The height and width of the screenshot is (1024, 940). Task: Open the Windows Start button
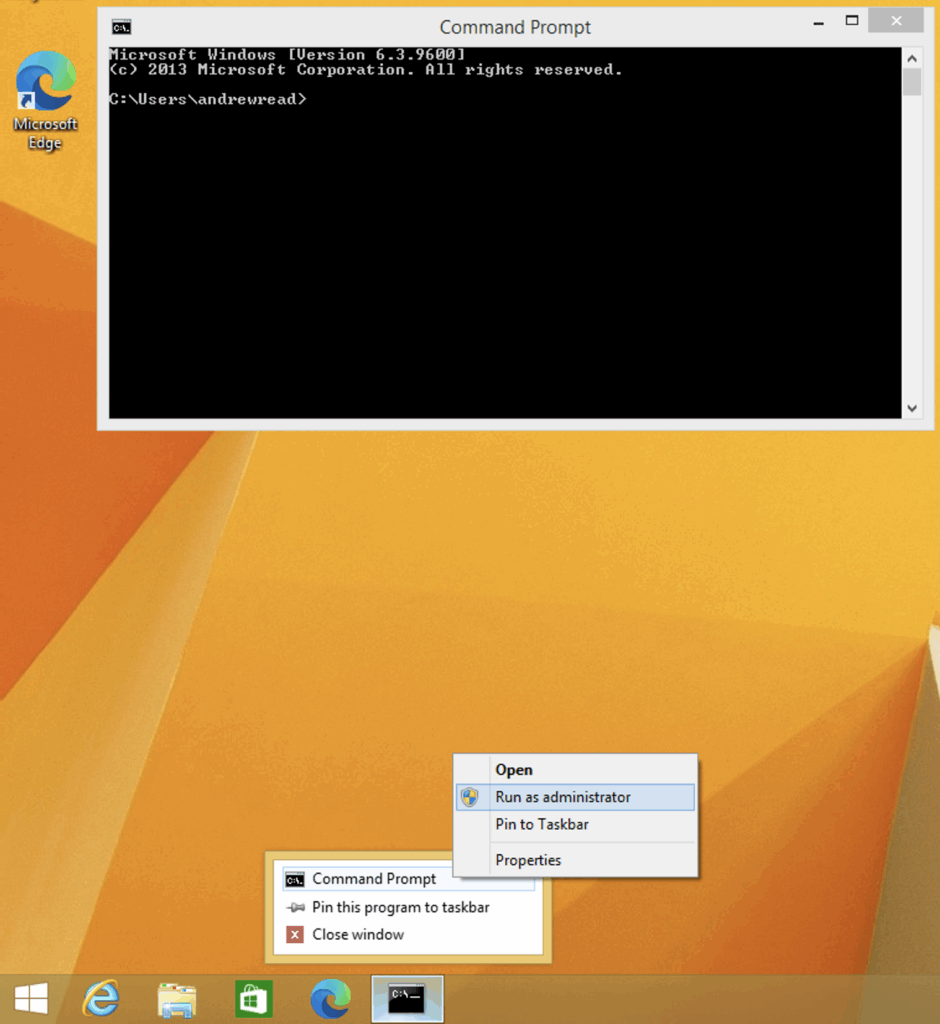coord(31,997)
